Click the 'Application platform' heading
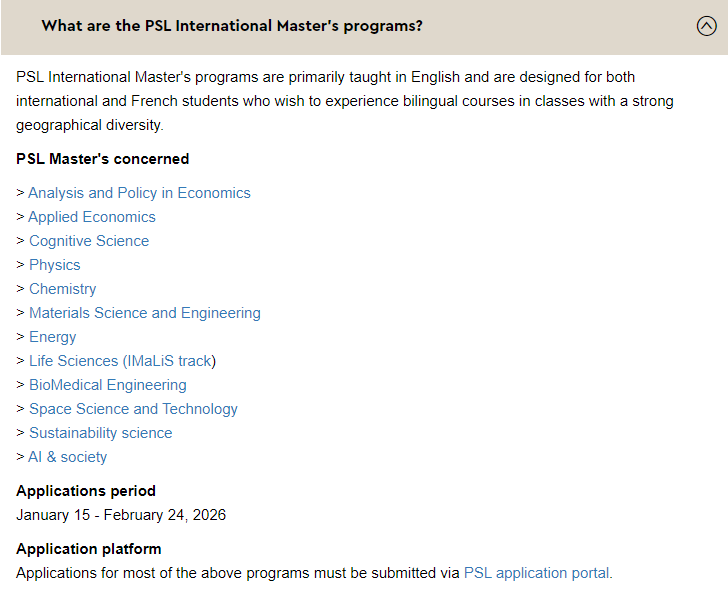Viewport: 728px width, 596px height. (89, 549)
